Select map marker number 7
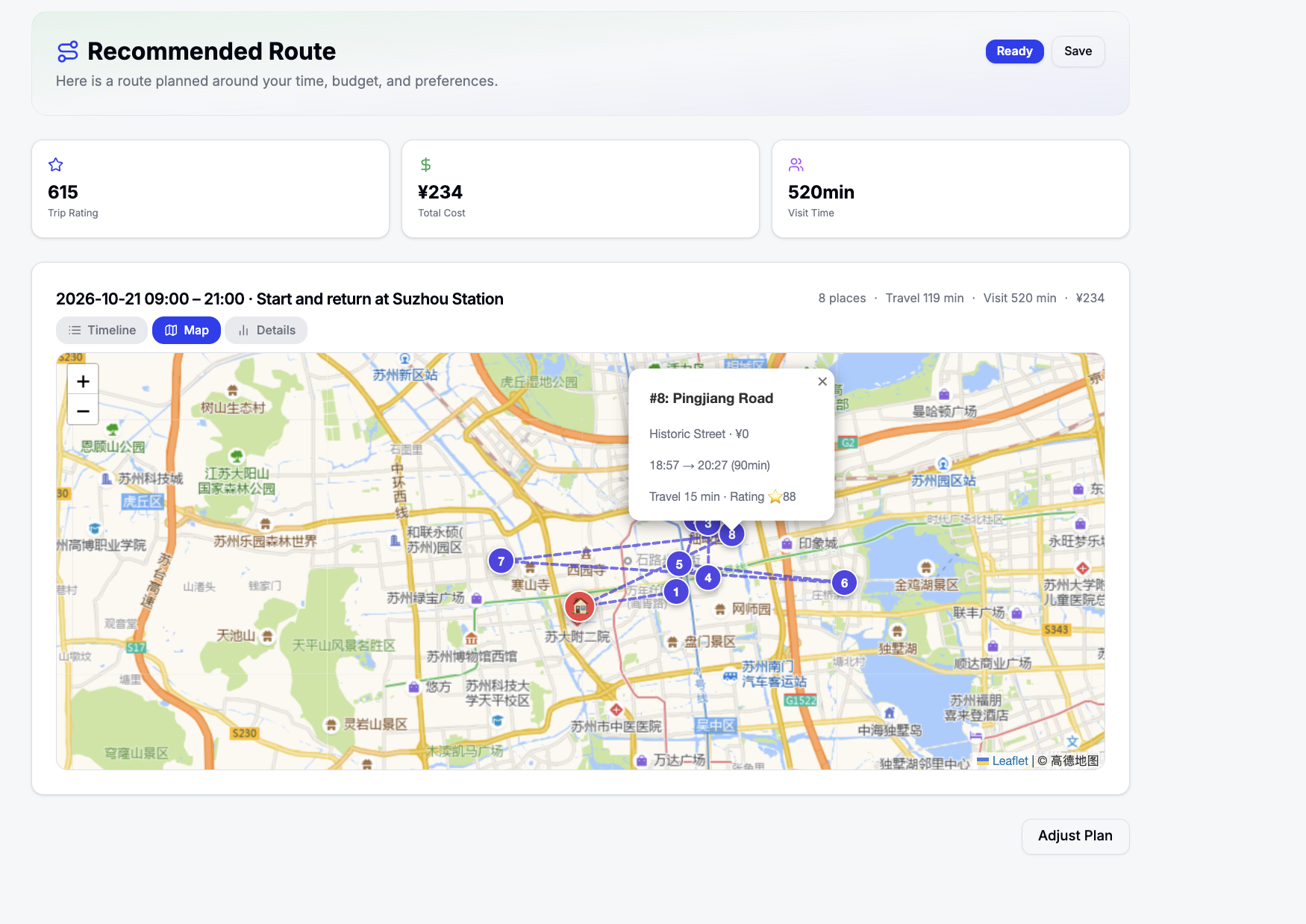This screenshot has width=1306, height=924. point(501,561)
